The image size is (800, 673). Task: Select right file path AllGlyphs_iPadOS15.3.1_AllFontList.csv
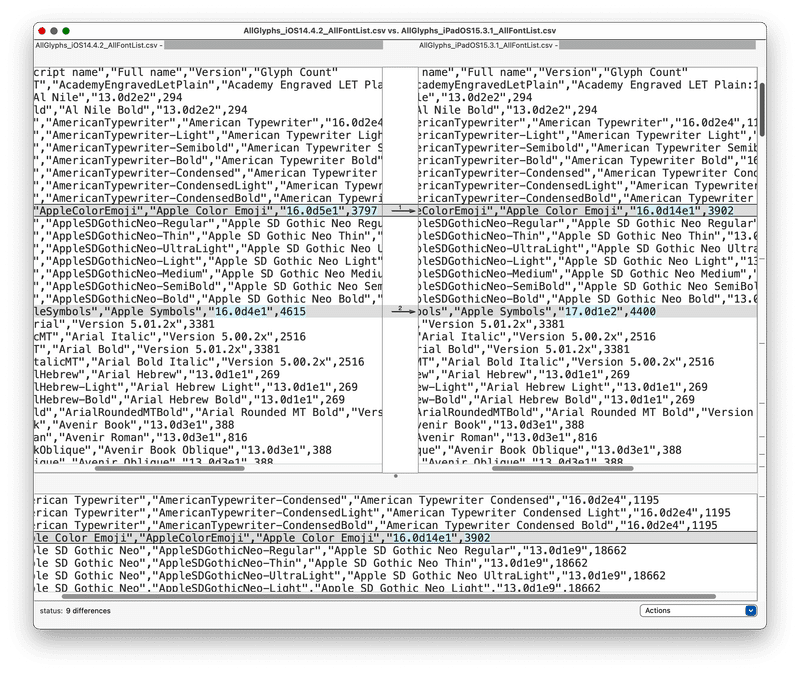click(x=486, y=45)
